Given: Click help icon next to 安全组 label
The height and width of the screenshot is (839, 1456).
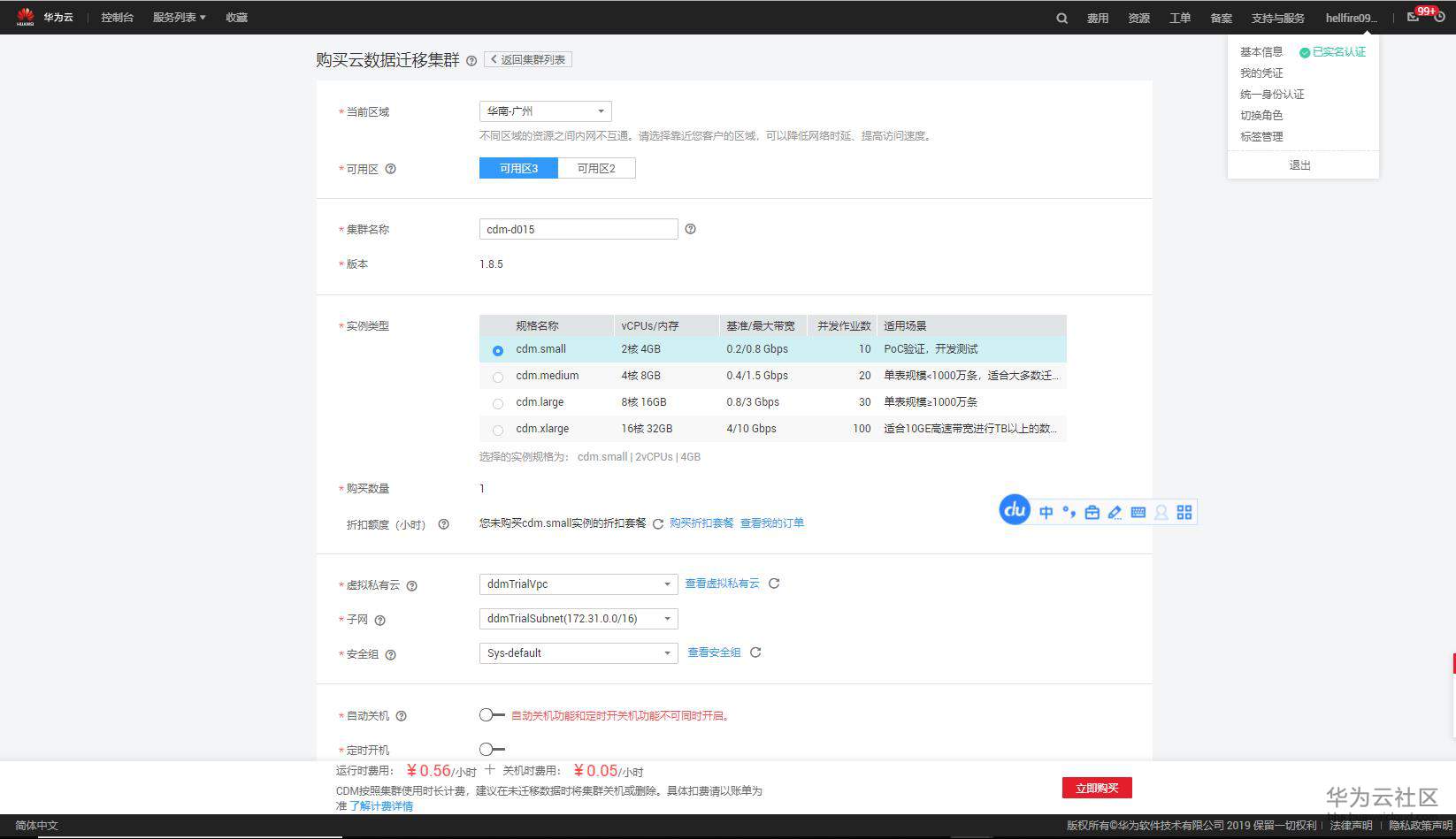Looking at the screenshot, I should (391, 655).
